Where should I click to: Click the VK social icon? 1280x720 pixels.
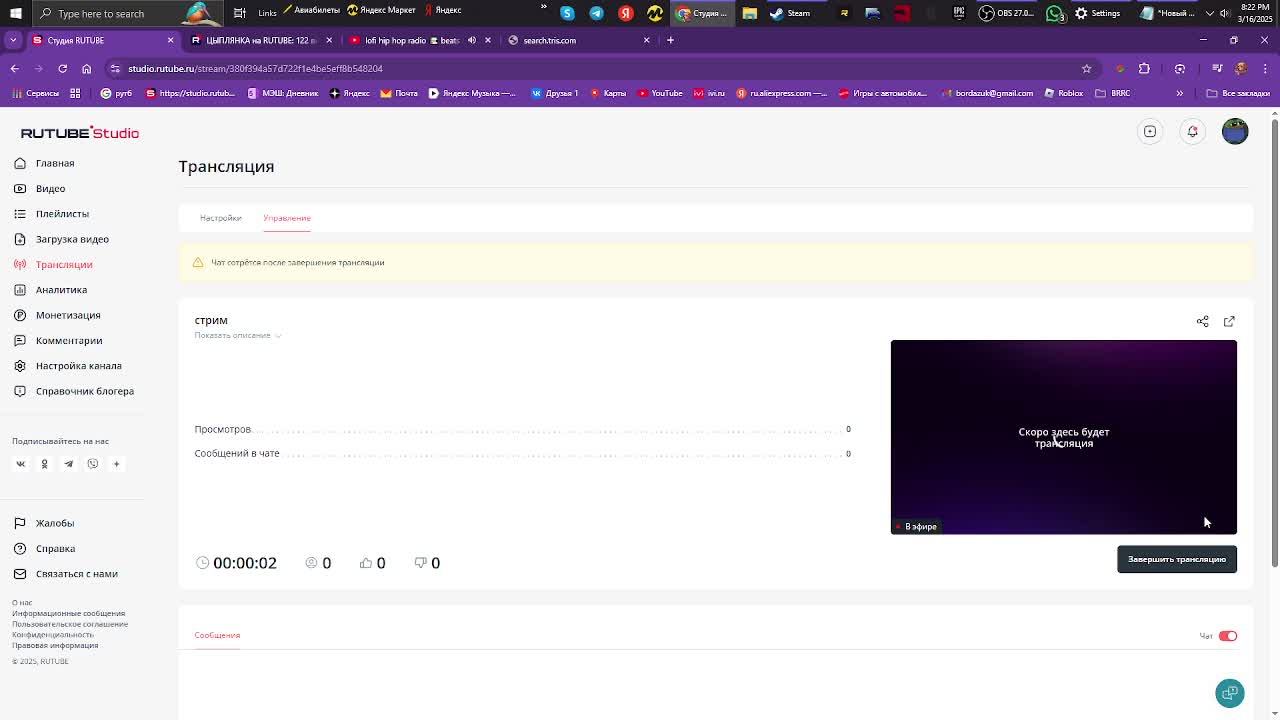20,464
